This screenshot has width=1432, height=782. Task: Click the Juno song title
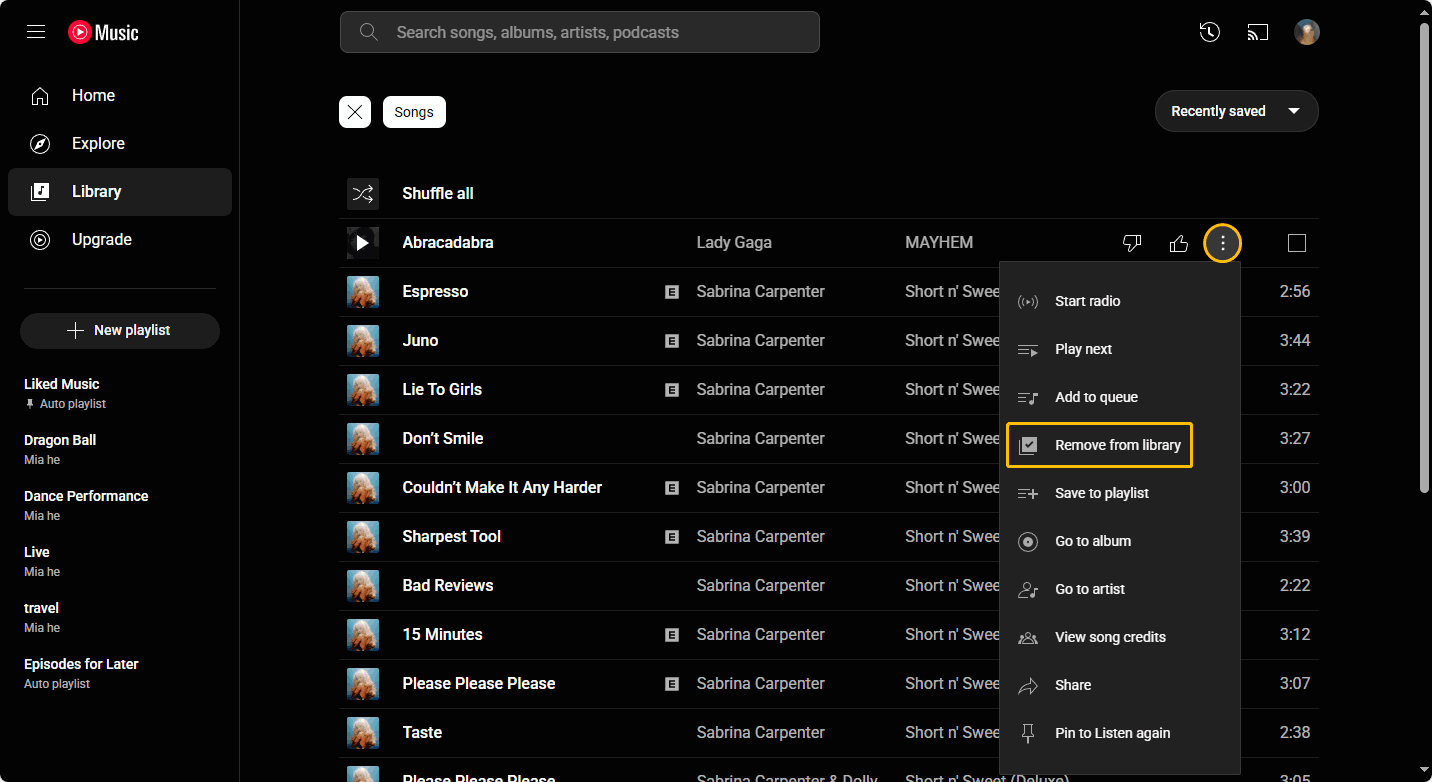point(420,341)
